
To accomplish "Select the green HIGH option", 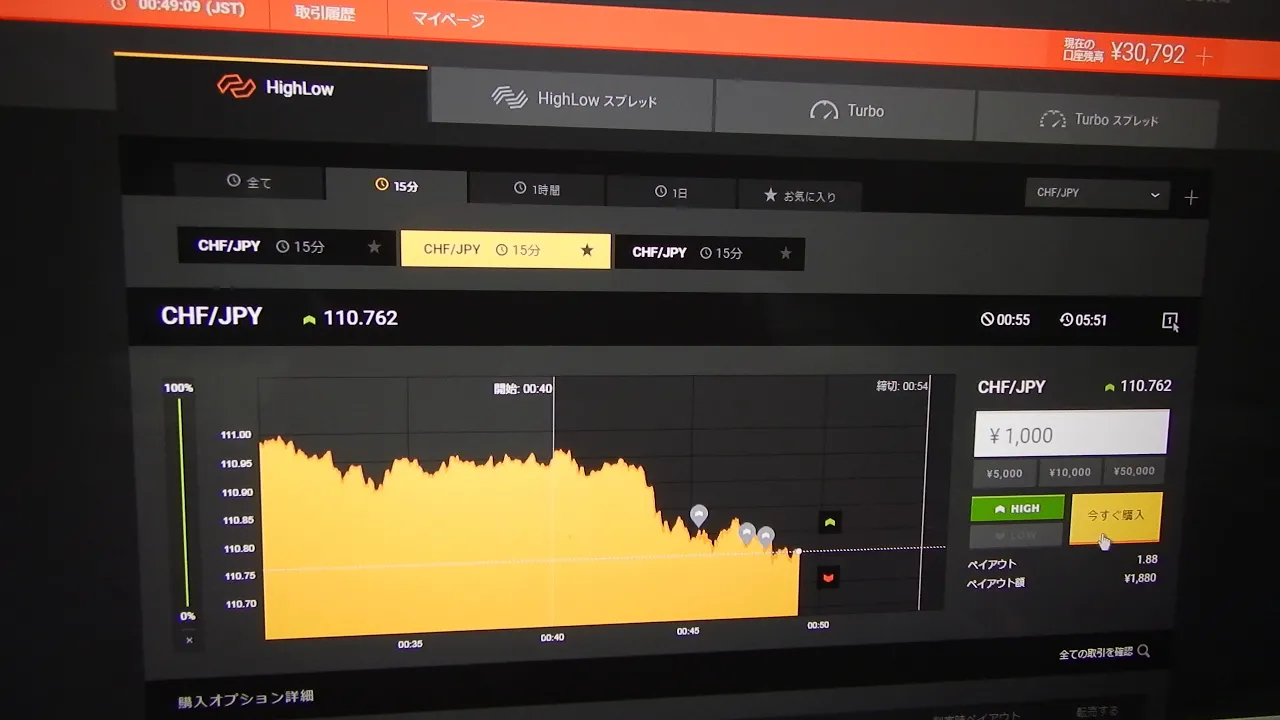I will point(1017,508).
